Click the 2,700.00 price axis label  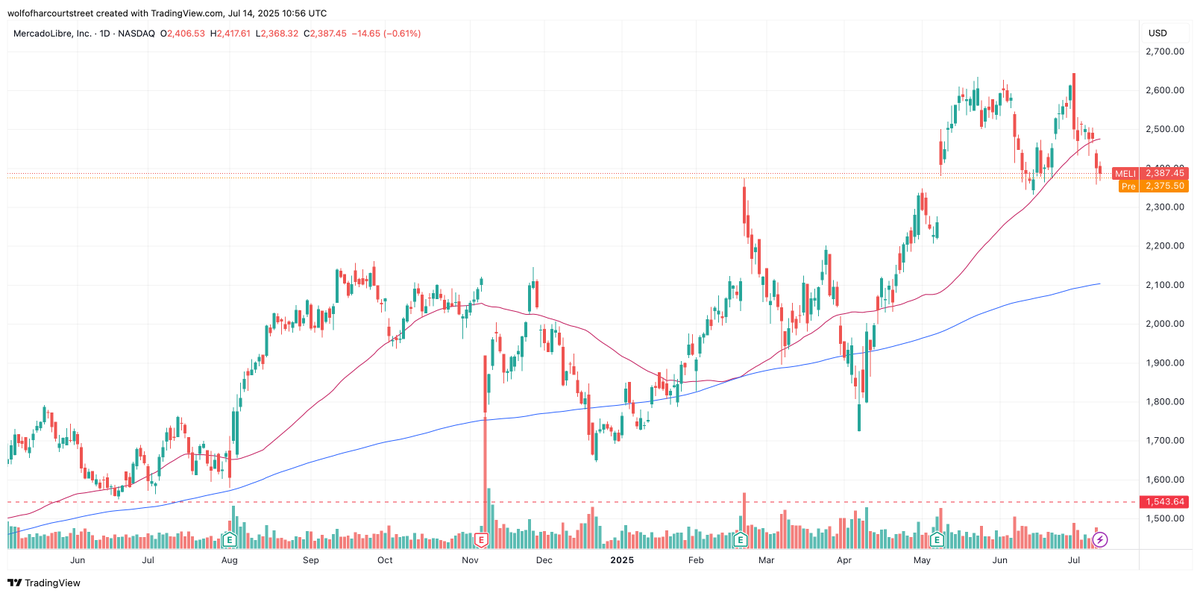click(x=1165, y=51)
